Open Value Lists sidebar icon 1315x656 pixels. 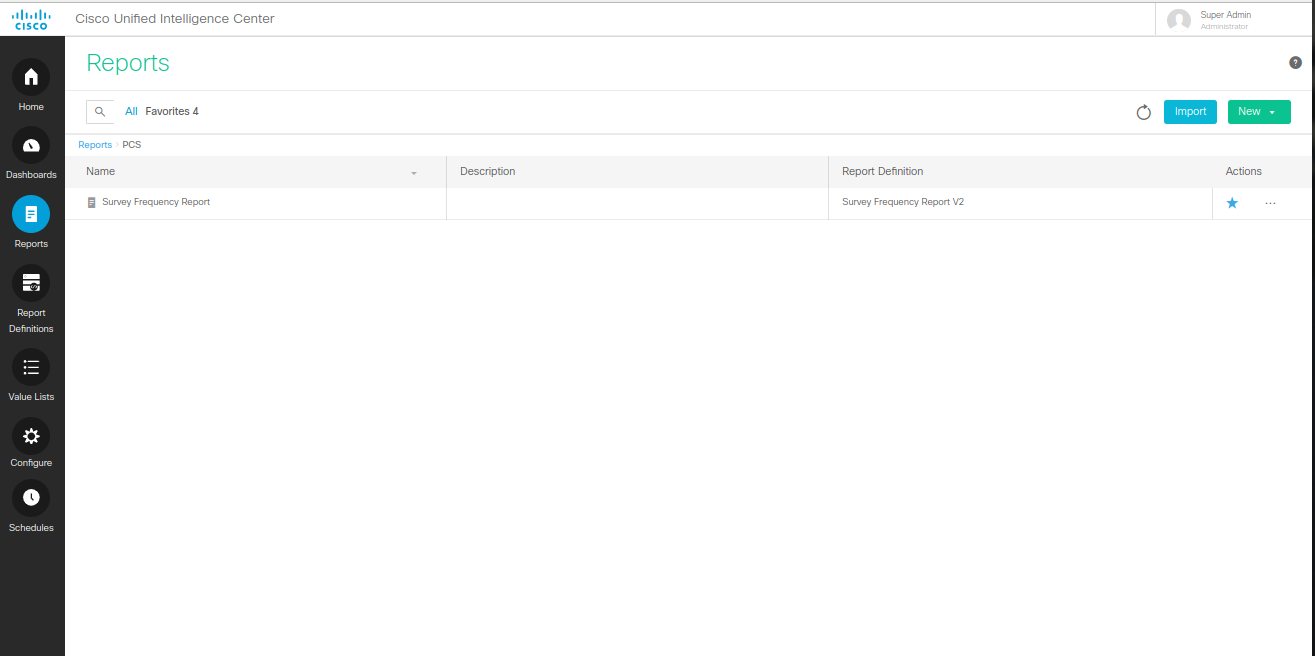(x=31, y=367)
